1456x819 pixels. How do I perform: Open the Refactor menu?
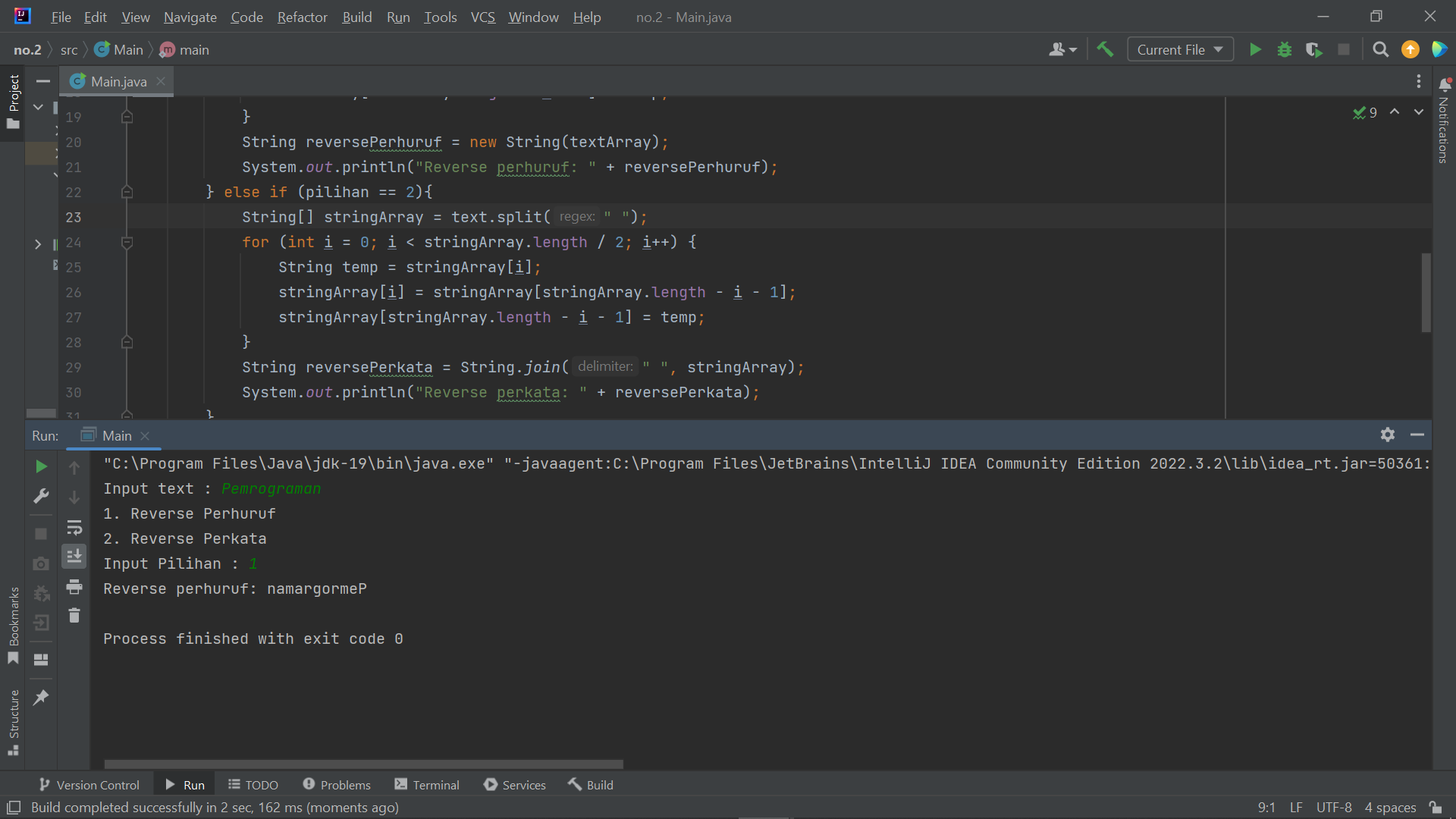tap(302, 17)
